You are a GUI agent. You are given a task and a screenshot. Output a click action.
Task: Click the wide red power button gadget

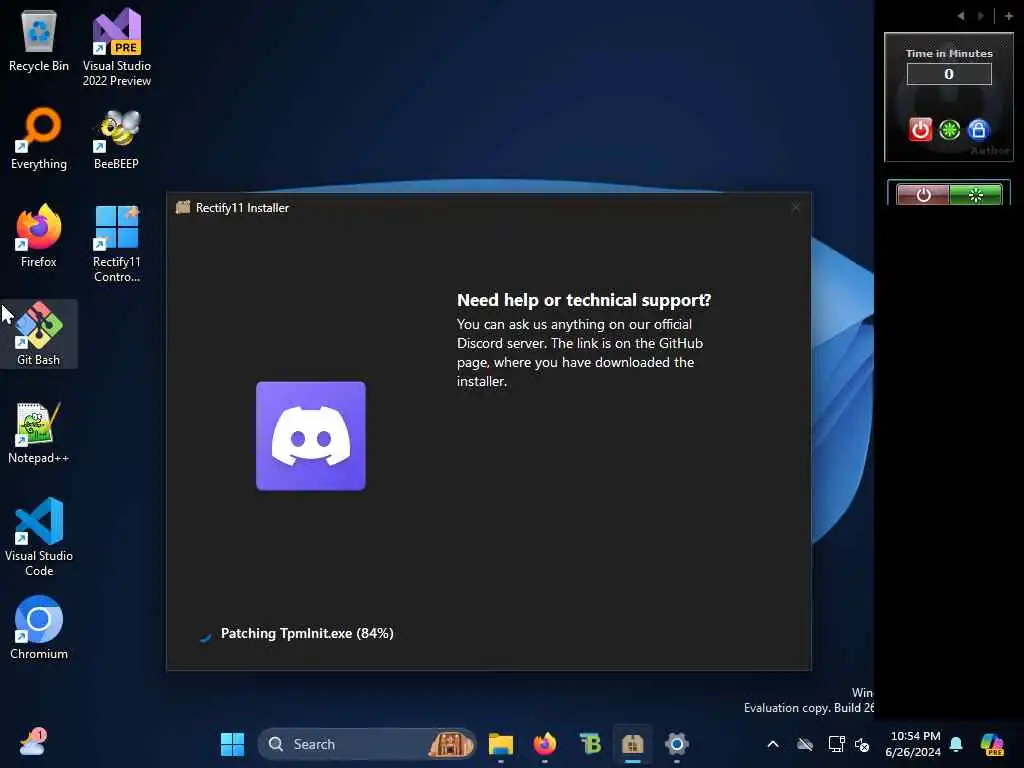tap(923, 195)
